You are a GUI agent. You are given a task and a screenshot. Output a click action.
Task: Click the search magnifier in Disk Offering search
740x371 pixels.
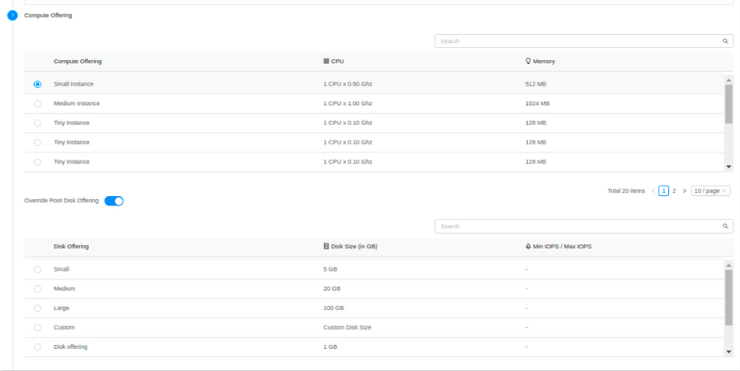coord(725,226)
